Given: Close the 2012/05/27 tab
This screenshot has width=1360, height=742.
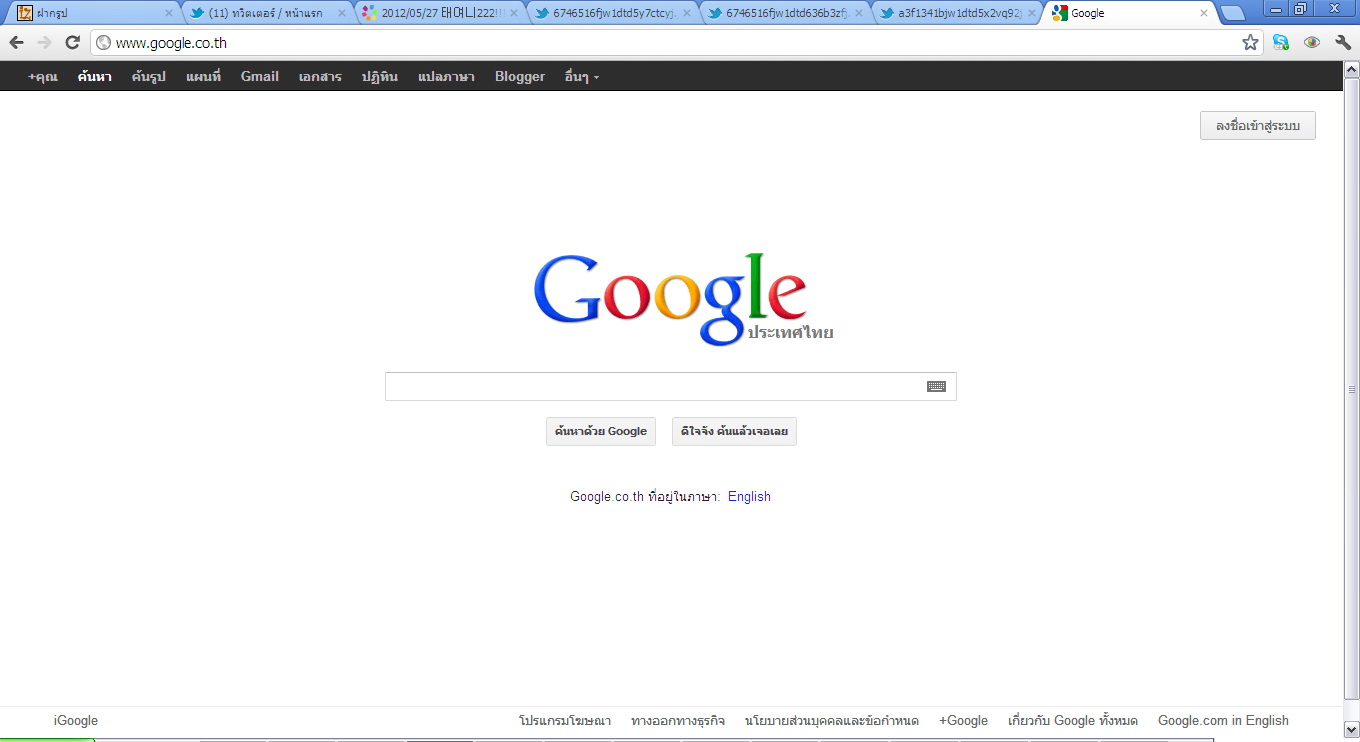Looking at the screenshot, I should (514, 14).
